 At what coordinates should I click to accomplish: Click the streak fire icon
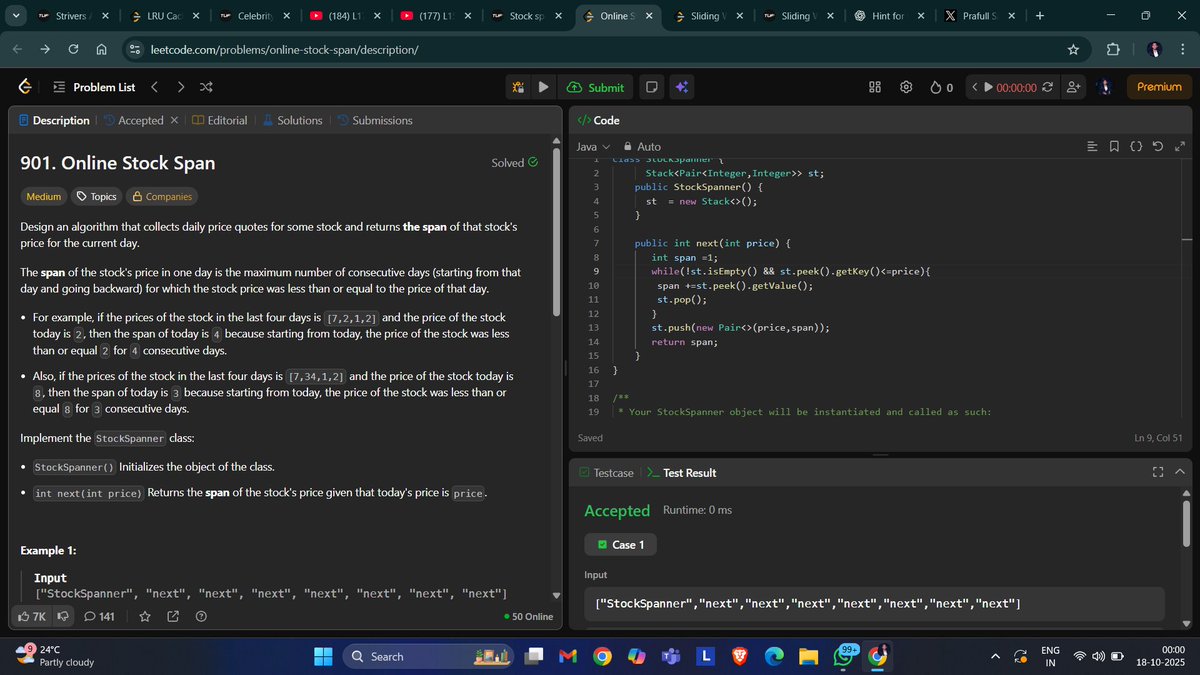(936, 87)
